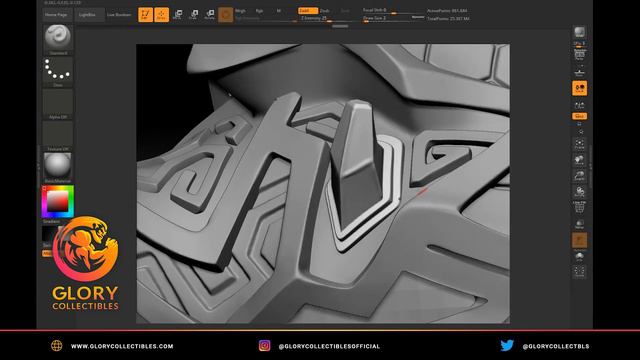Switch to Zcut mode
The width and height of the screenshot is (640, 360).
coord(345,11)
